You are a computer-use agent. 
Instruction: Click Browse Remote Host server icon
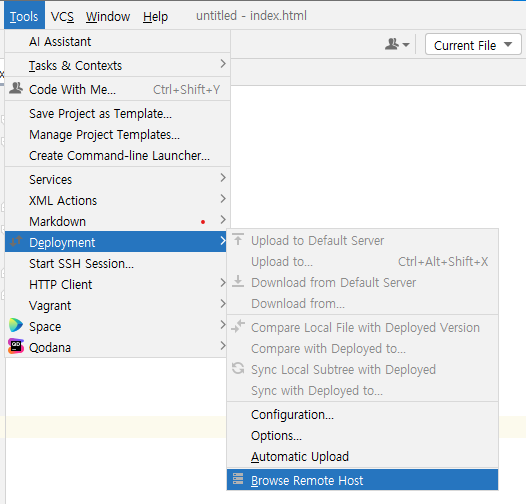tap(238, 479)
